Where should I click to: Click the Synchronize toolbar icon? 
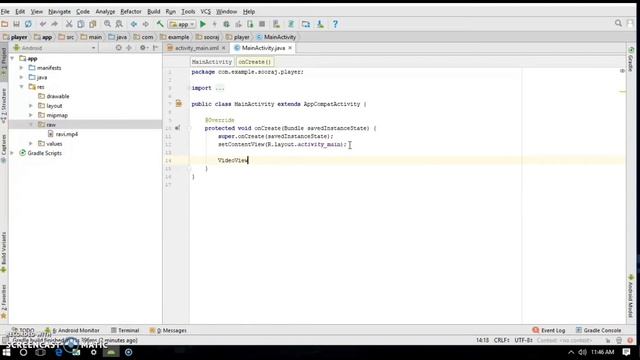tap(28, 24)
